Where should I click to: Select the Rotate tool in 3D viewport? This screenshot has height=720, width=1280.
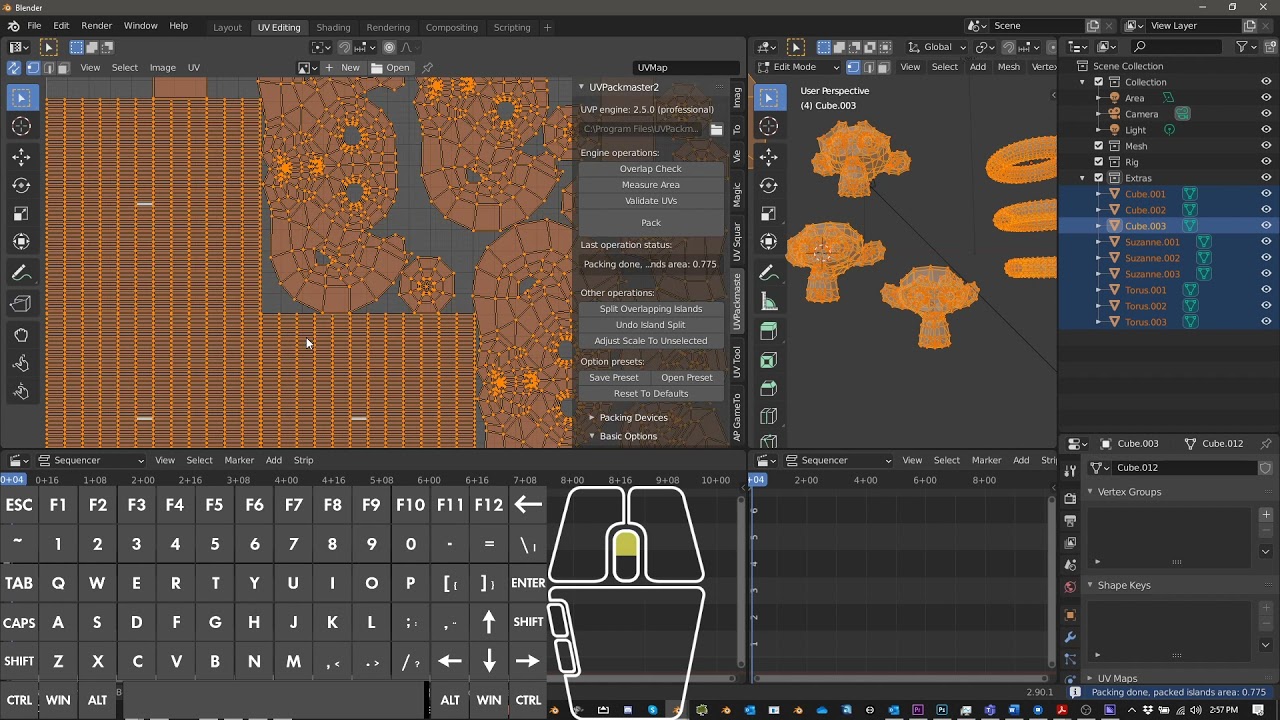click(x=768, y=185)
